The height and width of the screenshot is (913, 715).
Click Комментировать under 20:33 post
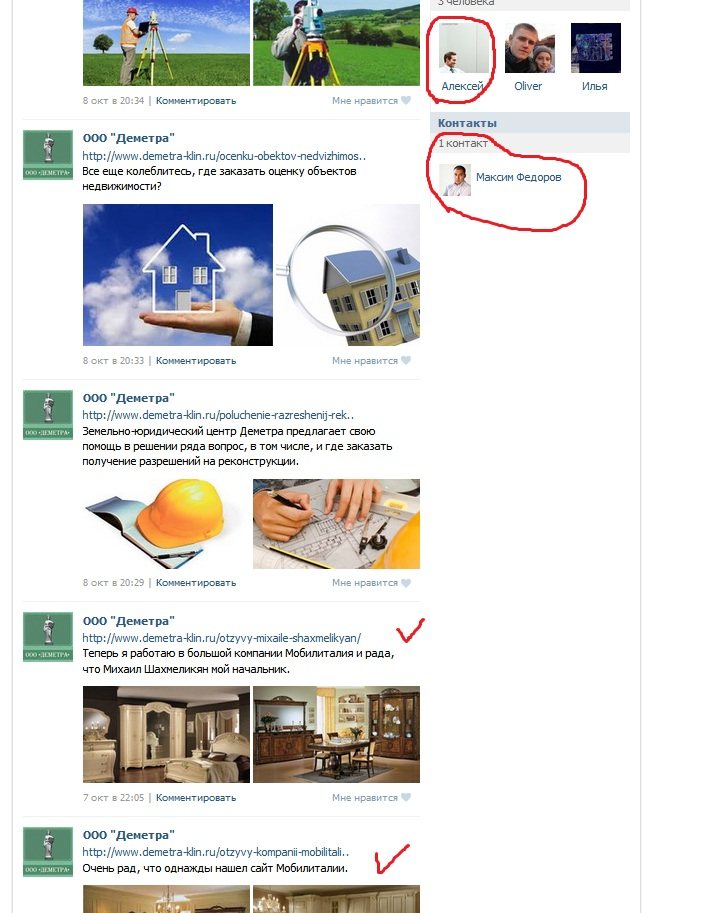196,361
